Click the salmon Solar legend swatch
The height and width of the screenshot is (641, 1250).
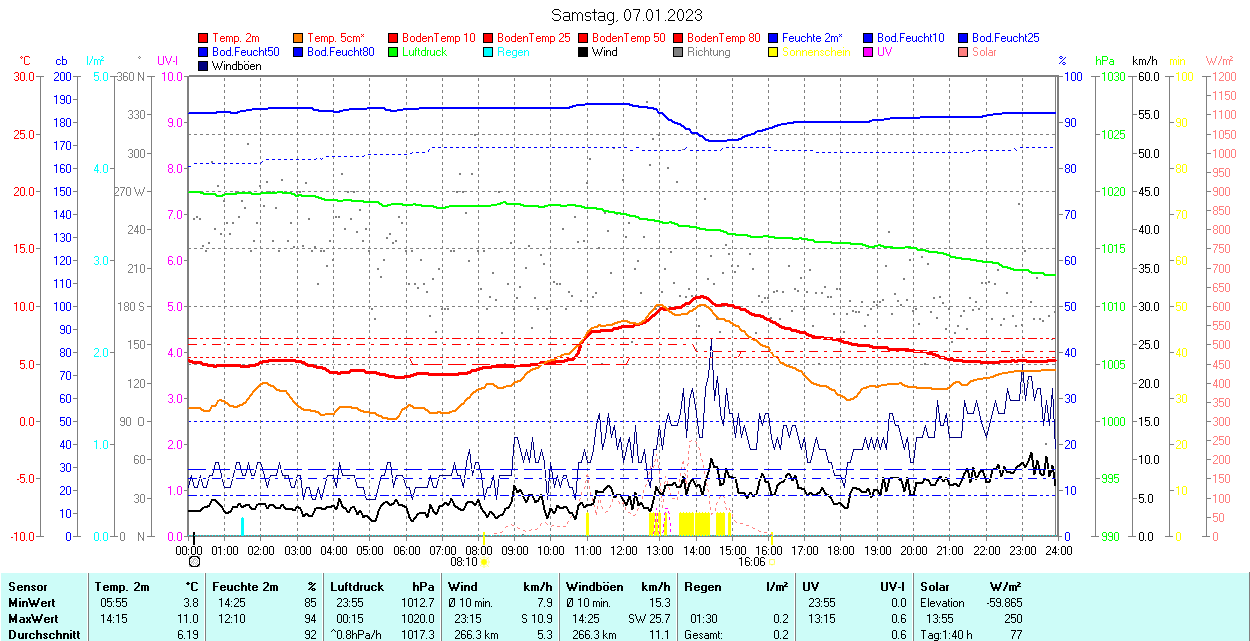click(964, 52)
